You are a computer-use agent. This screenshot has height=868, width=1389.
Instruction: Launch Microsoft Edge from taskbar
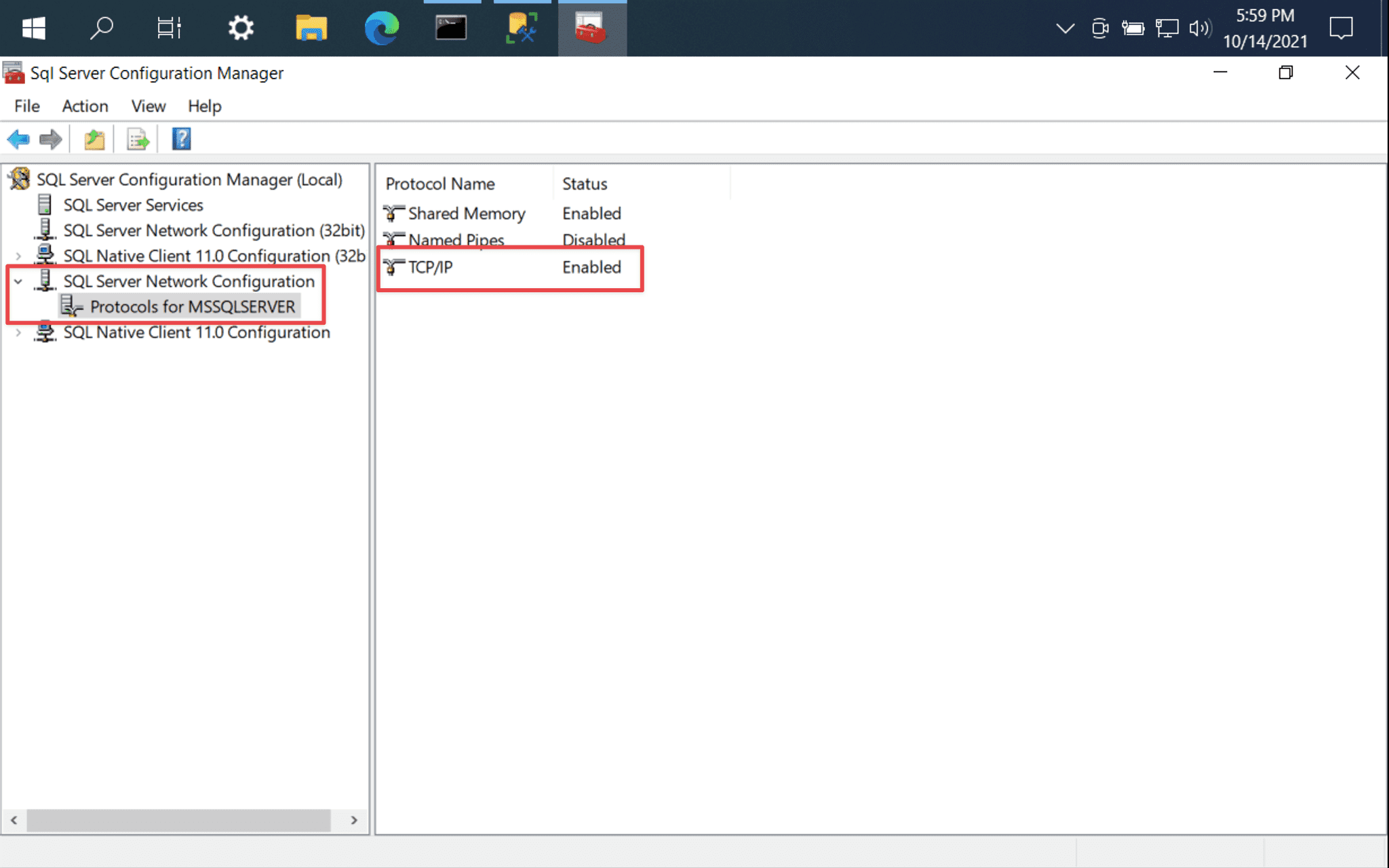click(x=382, y=28)
